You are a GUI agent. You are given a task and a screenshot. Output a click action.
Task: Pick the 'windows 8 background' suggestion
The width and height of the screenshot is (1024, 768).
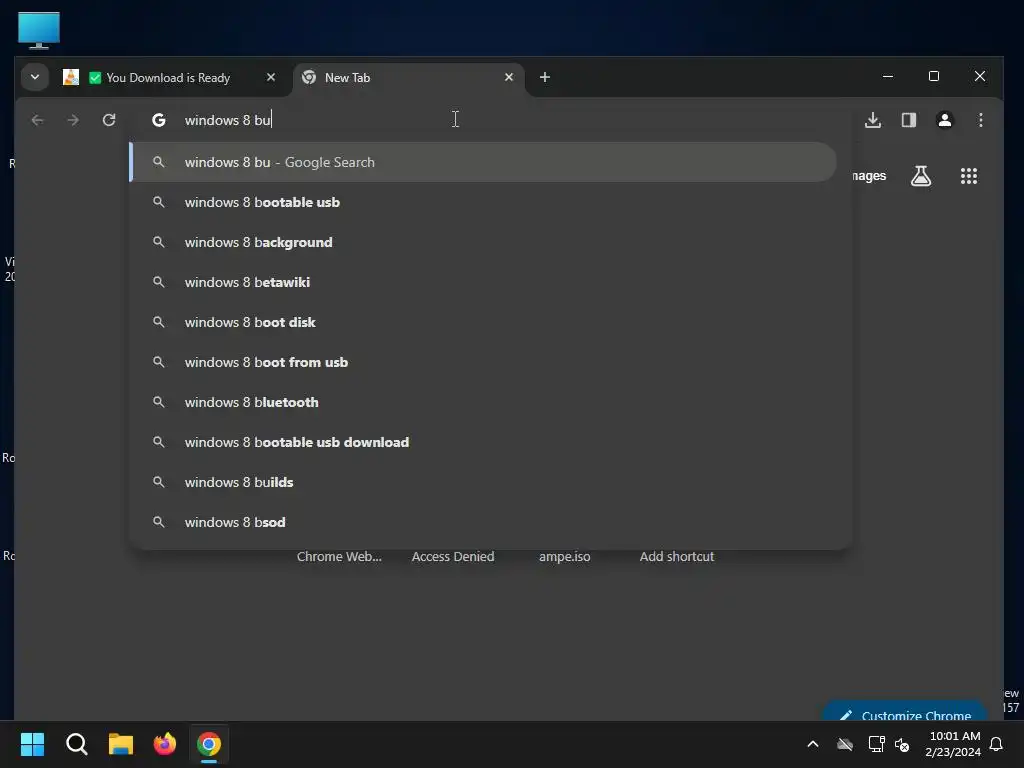point(483,242)
